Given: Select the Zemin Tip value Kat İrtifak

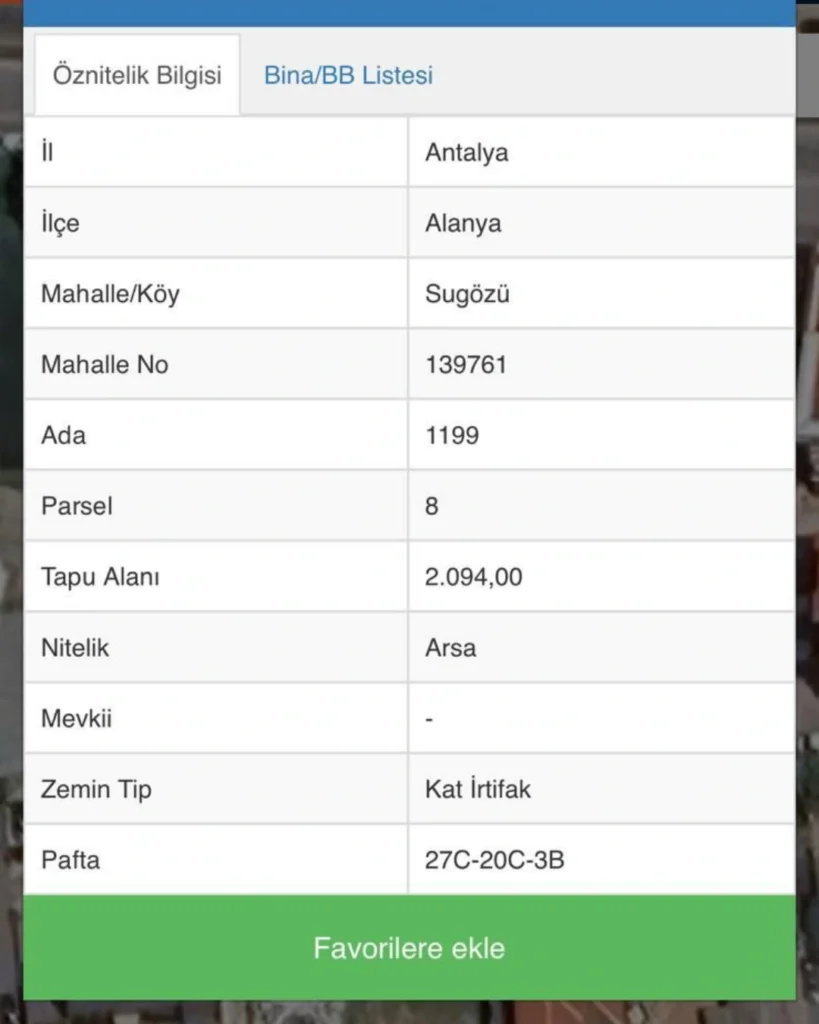Looking at the screenshot, I should click(x=477, y=789).
